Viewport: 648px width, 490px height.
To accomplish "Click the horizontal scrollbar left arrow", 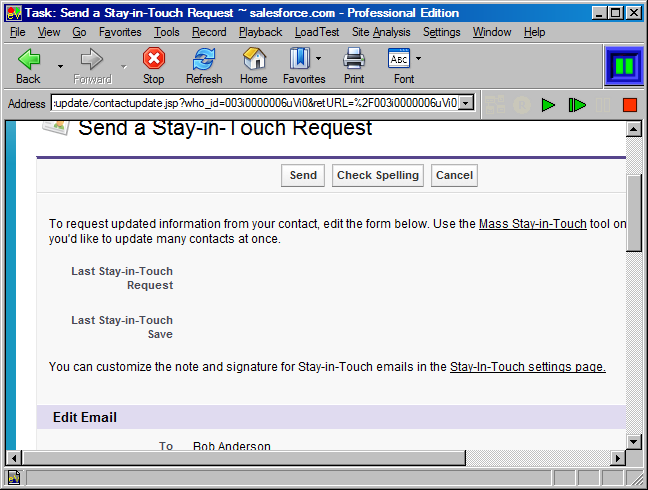I will (x=14, y=458).
